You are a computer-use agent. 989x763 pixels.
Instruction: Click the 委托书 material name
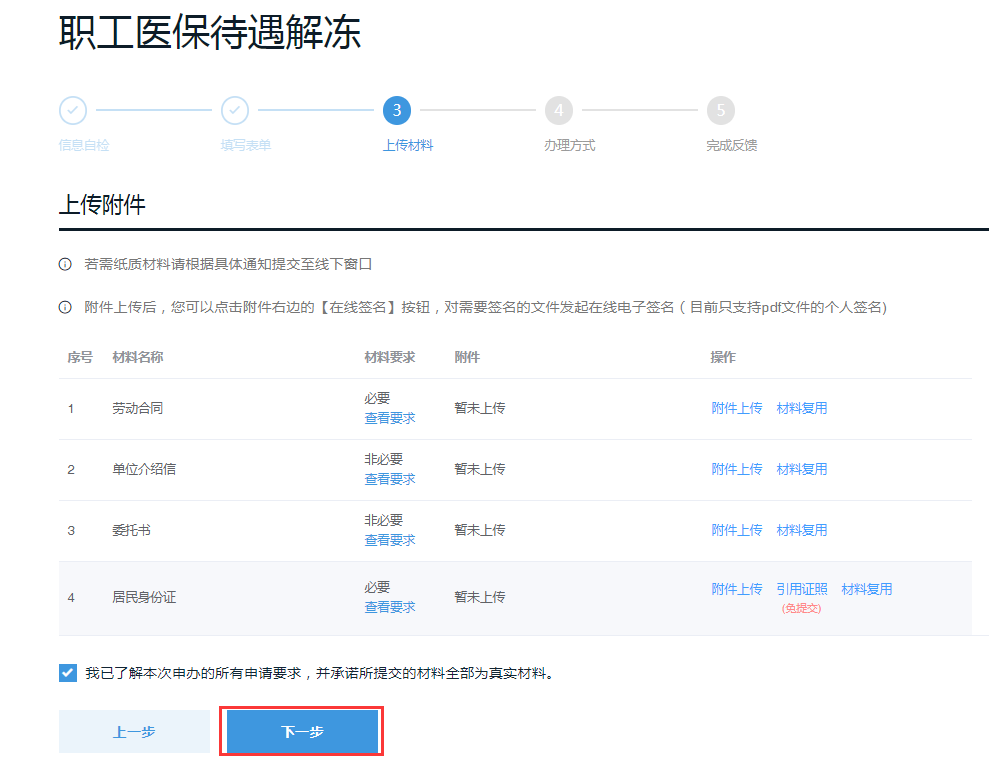[131, 530]
